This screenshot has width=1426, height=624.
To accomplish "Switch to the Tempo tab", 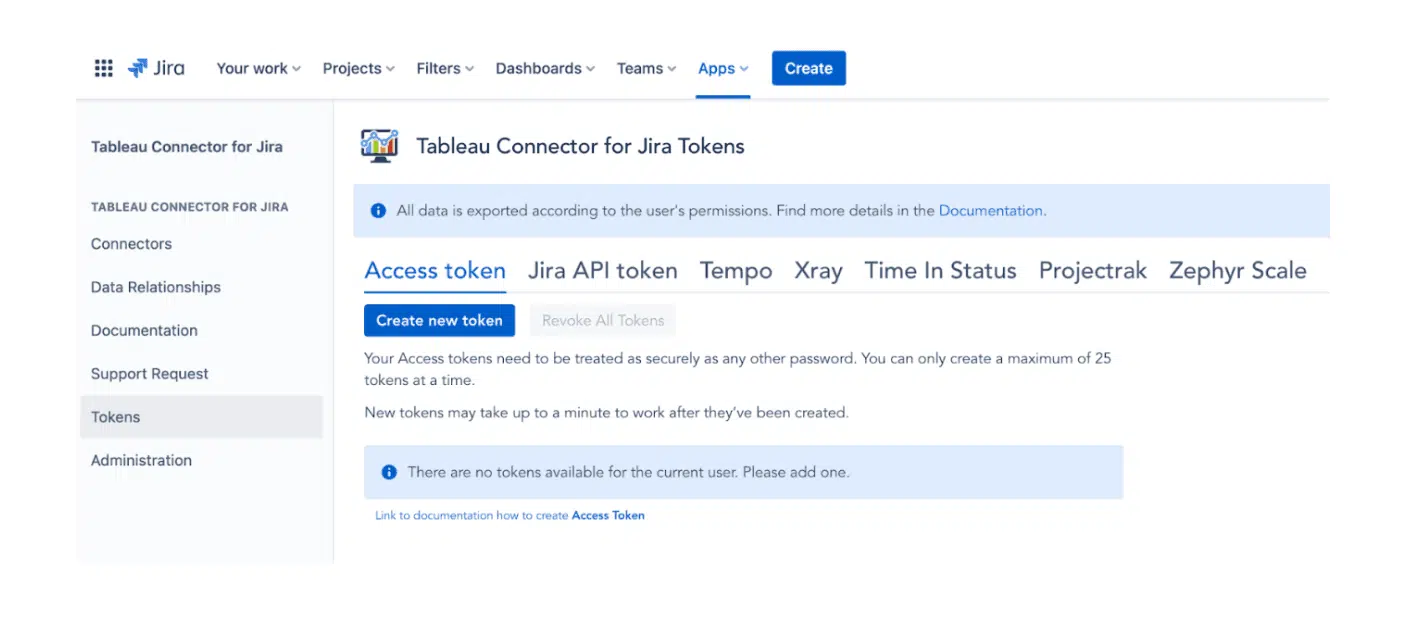I will pyautogui.click(x=736, y=271).
